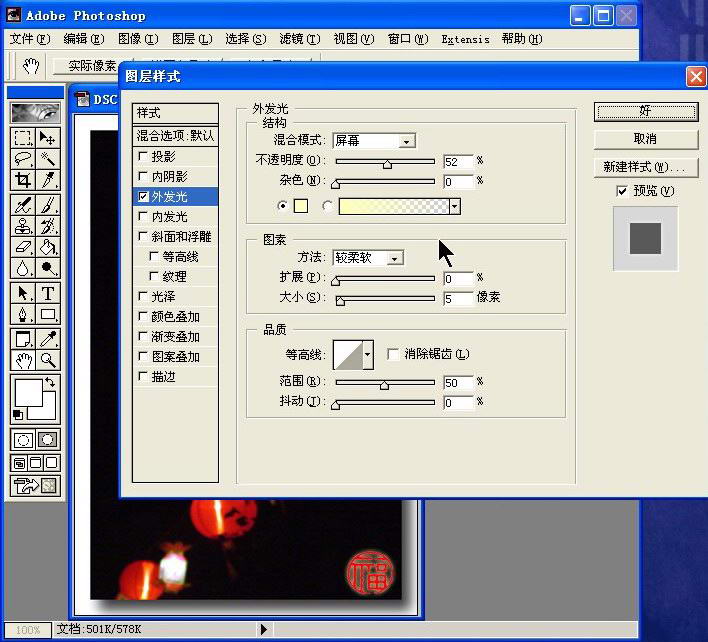Image resolution: width=708 pixels, height=642 pixels.
Task: Select the Clone Stamp tool
Action: [x=23, y=225]
